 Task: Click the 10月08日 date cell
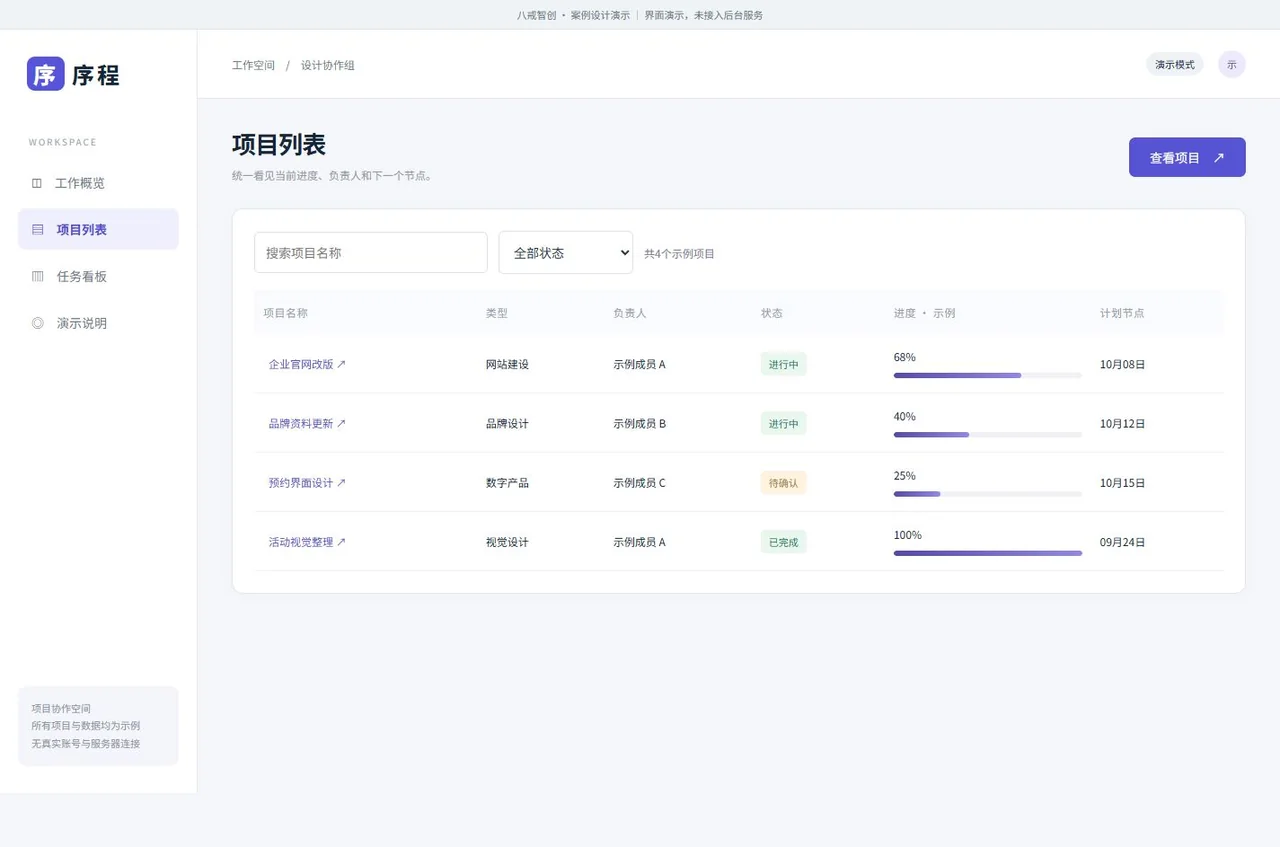1123,364
